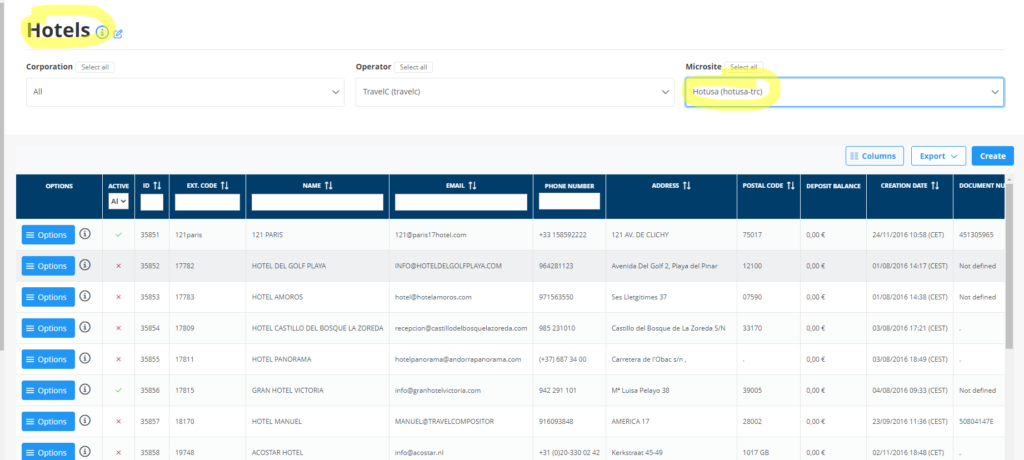The image size is (1024, 460).
Task: Open the Operator dropdown showing TravelC
Action: pos(515,92)
